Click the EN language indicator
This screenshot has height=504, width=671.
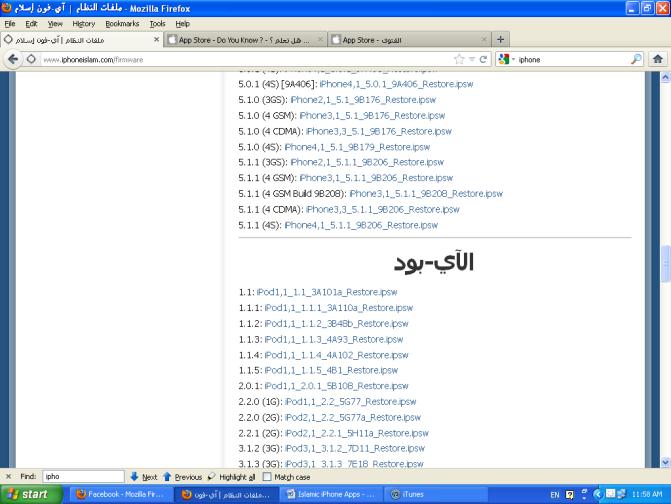pos(555,495)
